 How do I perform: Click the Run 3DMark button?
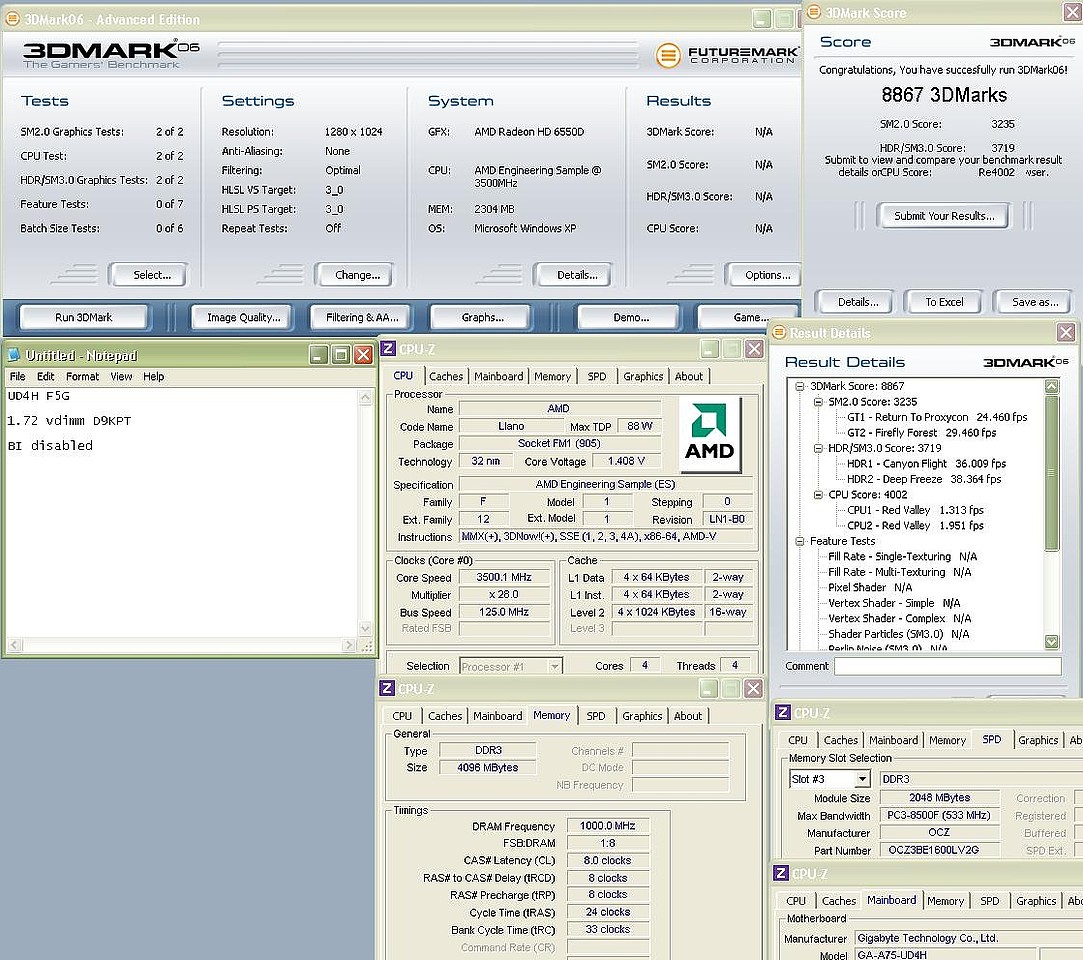[84, 318]
